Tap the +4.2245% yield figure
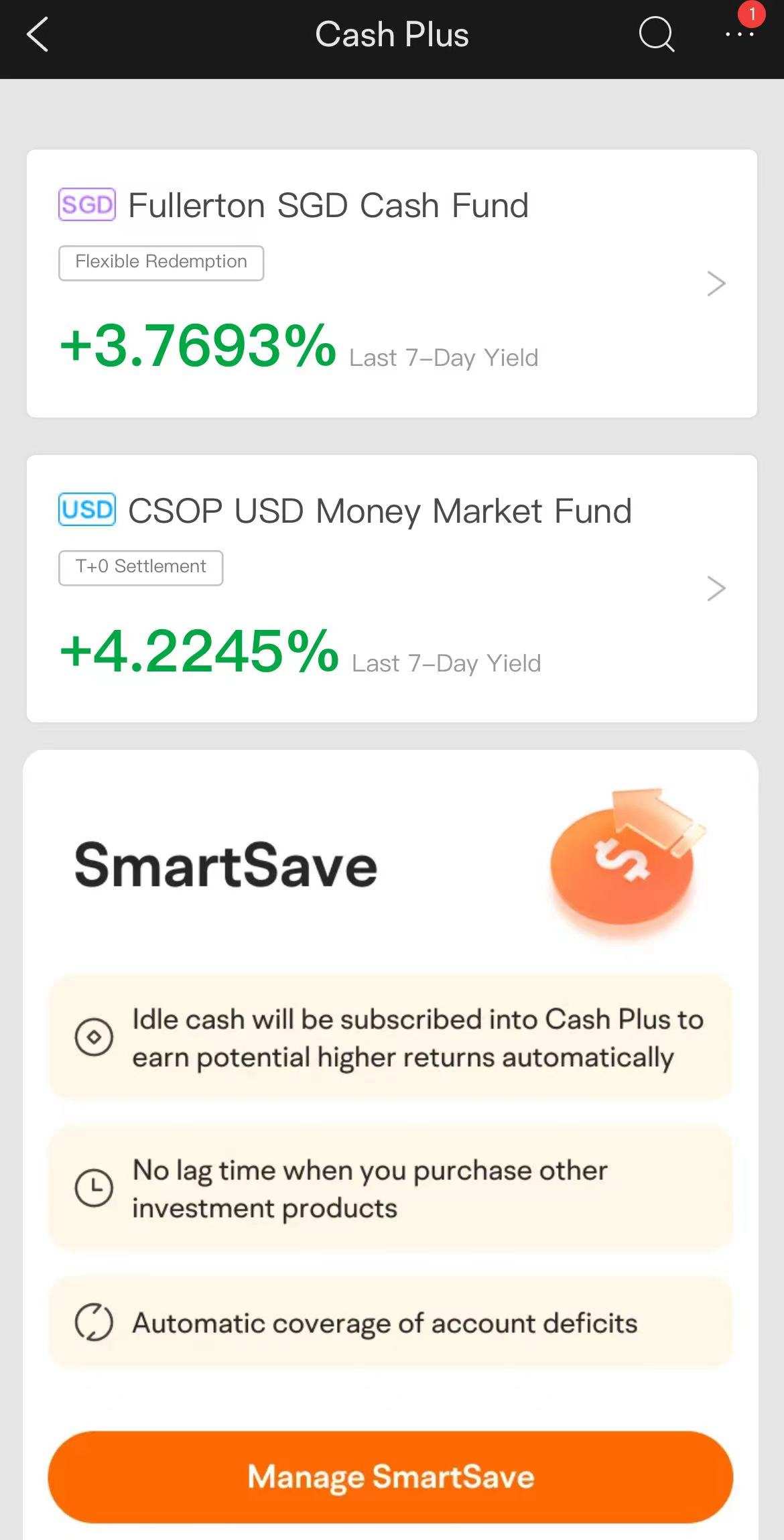Viewport: 784px width, 1540px height. pyautogui.click(x=199, y=651)
